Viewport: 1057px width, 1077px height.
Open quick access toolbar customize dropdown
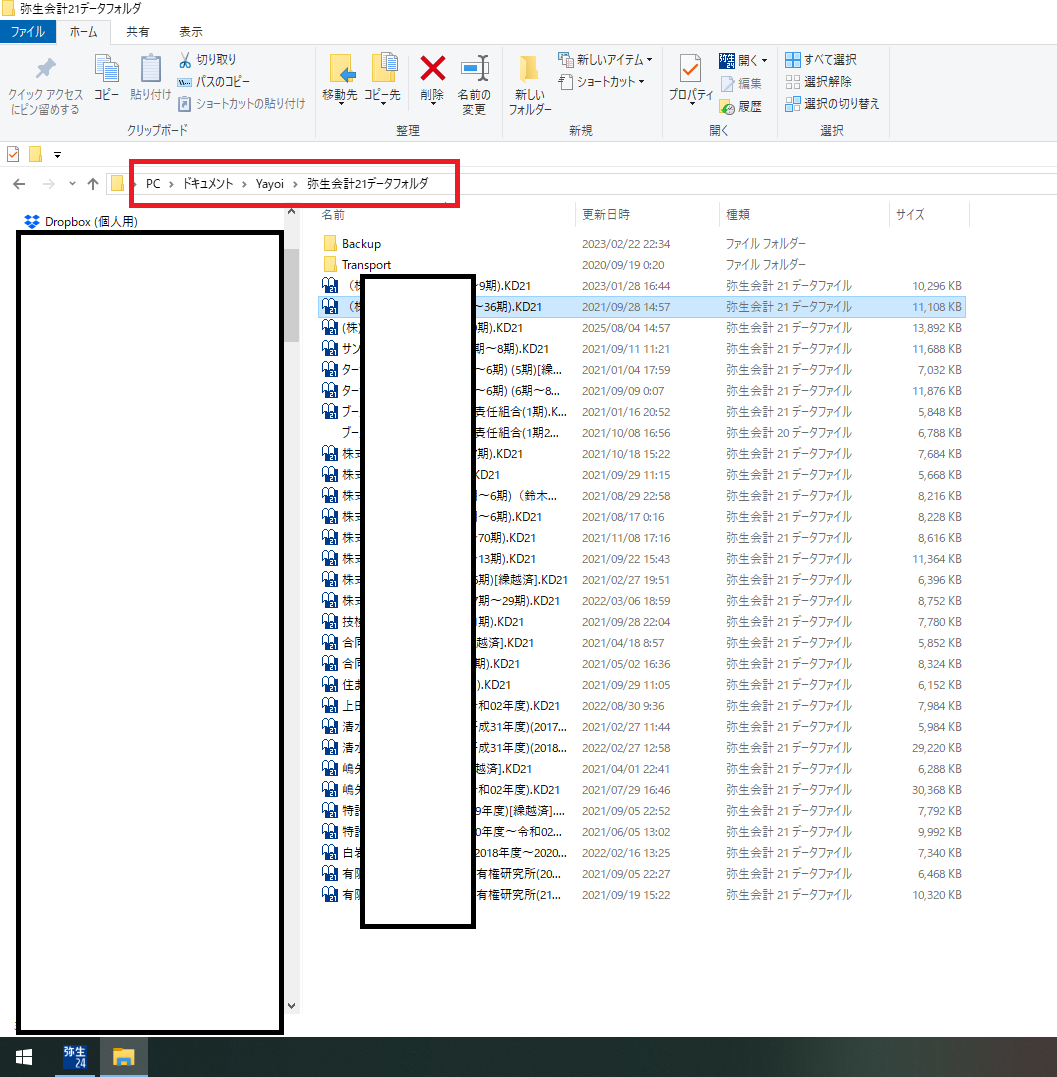pyautogui.click(x=58, y=155)
